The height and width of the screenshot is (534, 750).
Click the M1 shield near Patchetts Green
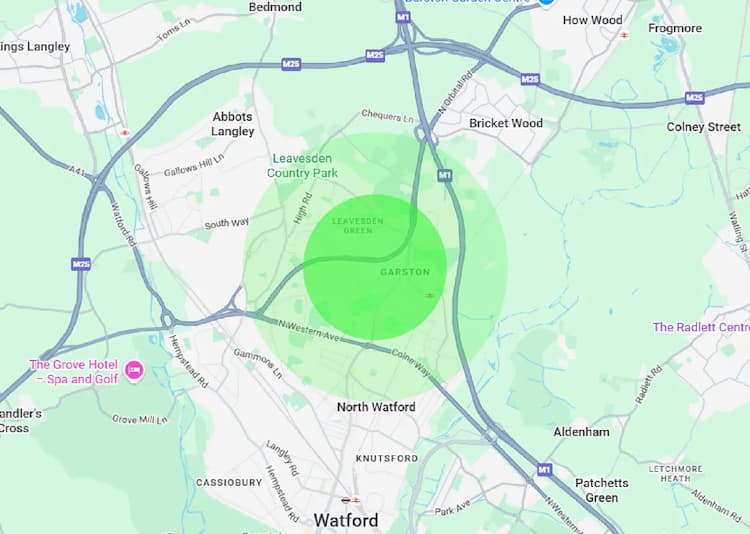(x=544, y=469)
